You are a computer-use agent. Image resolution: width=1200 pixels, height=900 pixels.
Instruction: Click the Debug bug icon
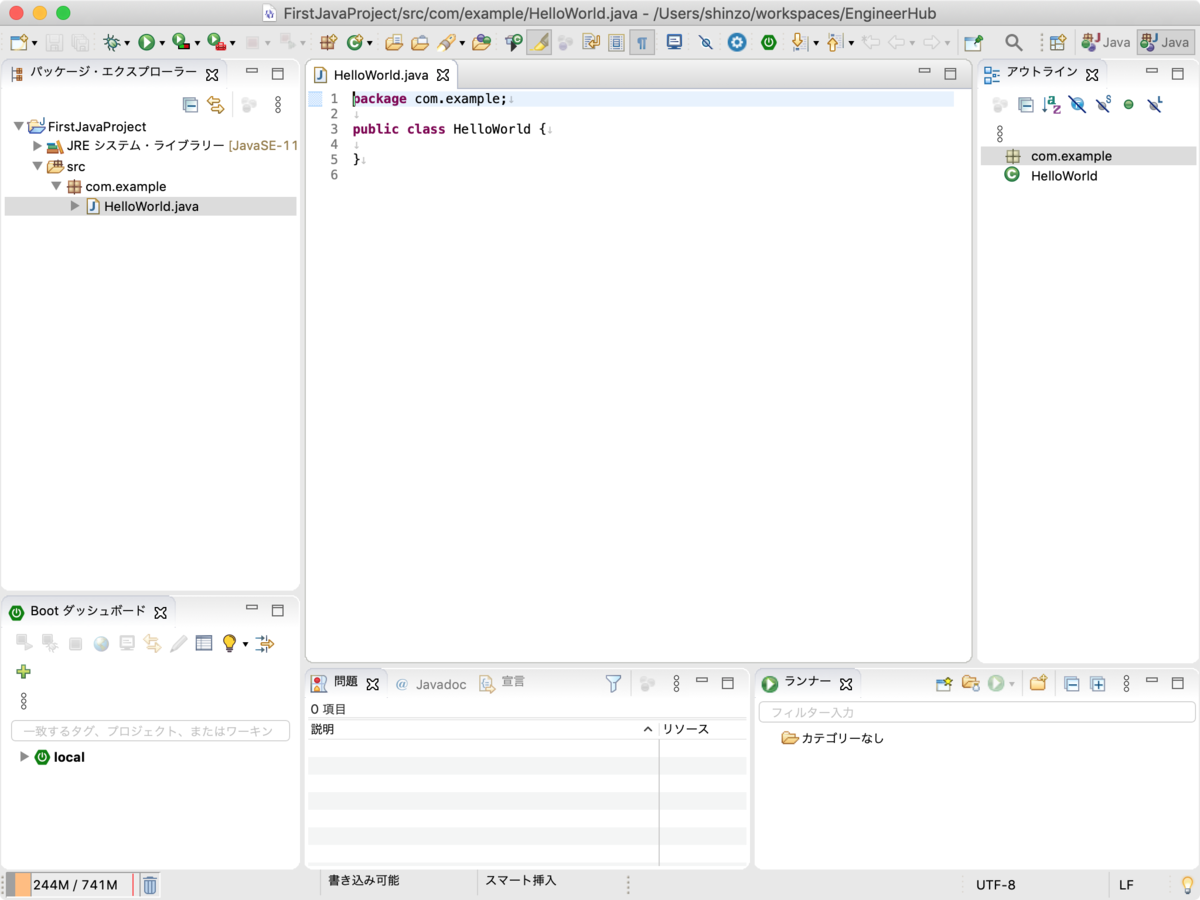(113, 42)
